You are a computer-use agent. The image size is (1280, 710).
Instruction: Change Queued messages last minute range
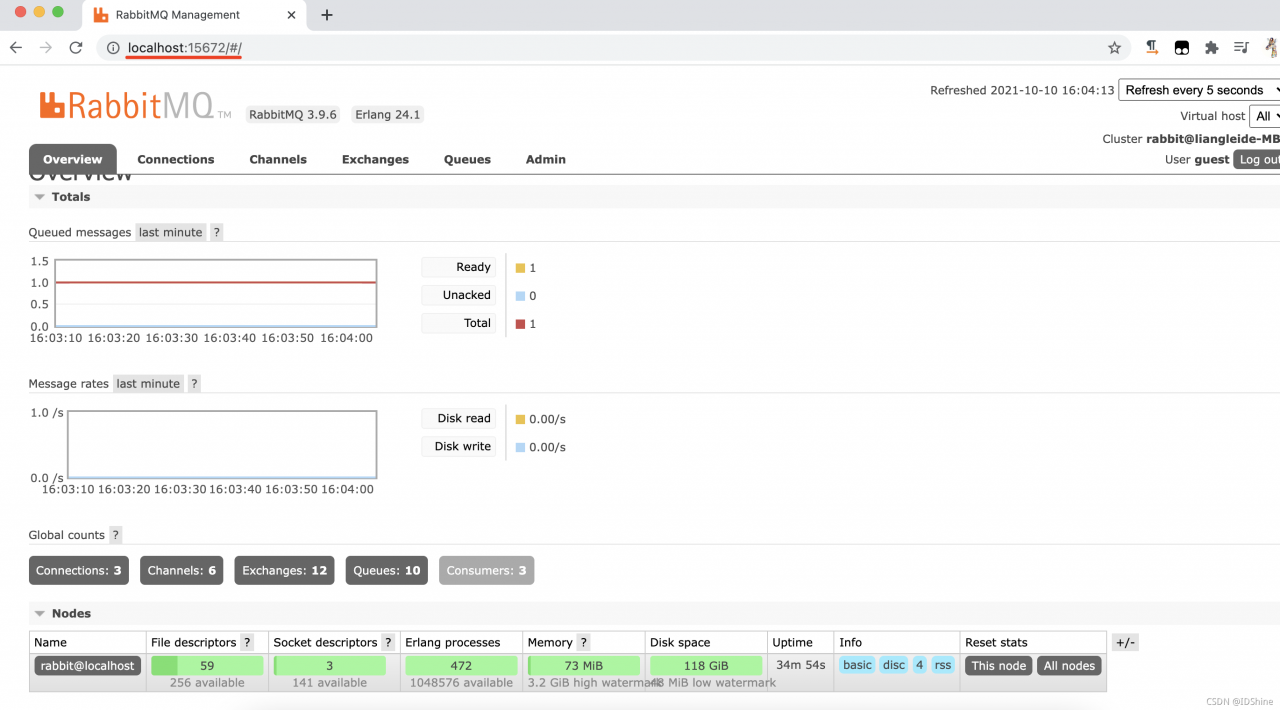click(171, 232)
